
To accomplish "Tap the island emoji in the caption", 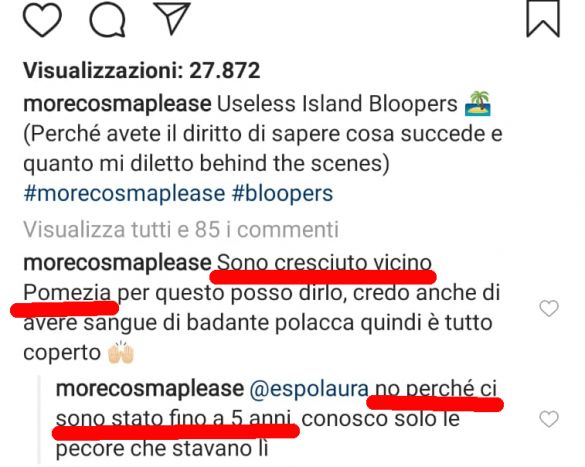I will pos(478,103).
